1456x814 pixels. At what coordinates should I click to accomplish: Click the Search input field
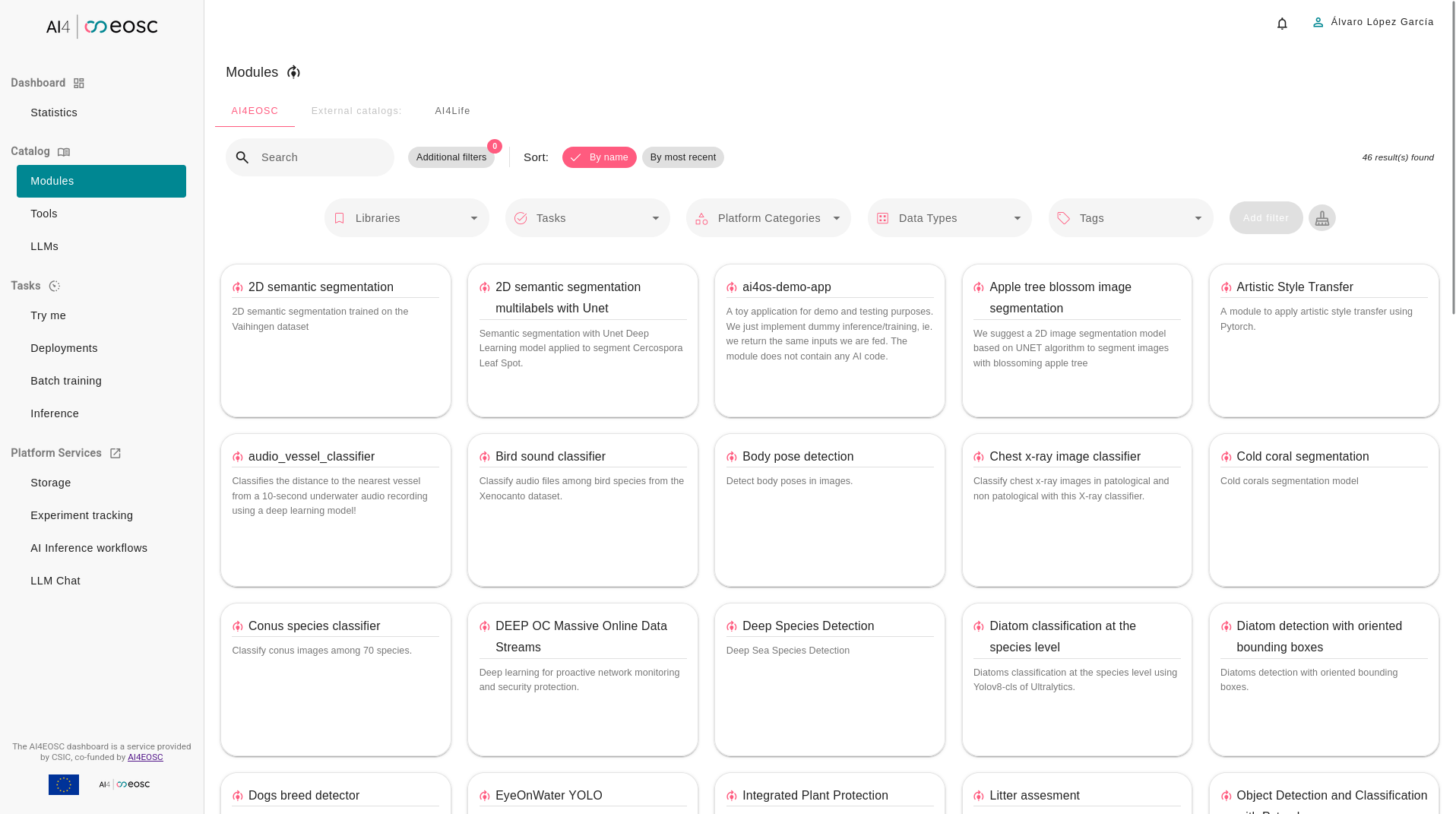tap(310, 157)
